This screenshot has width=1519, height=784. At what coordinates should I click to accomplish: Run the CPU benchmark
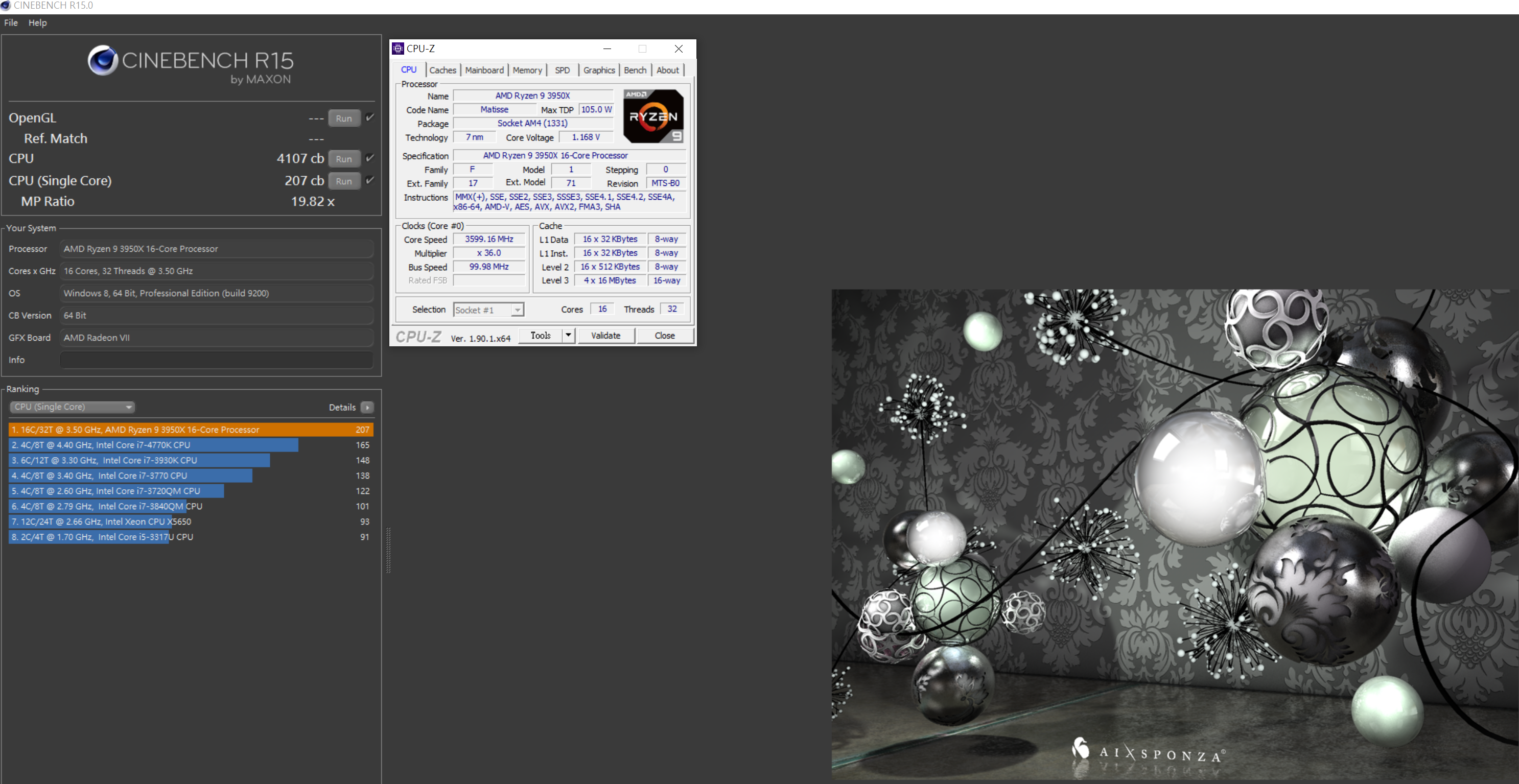(344, 158)
